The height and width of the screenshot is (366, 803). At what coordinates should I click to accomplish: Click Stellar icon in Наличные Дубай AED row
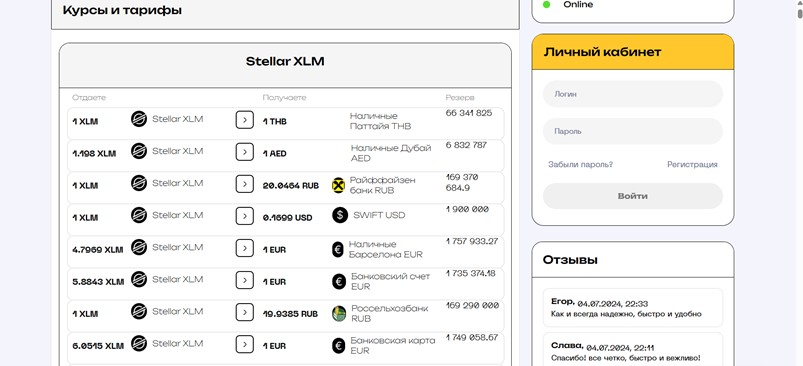[x=139, y=151]
